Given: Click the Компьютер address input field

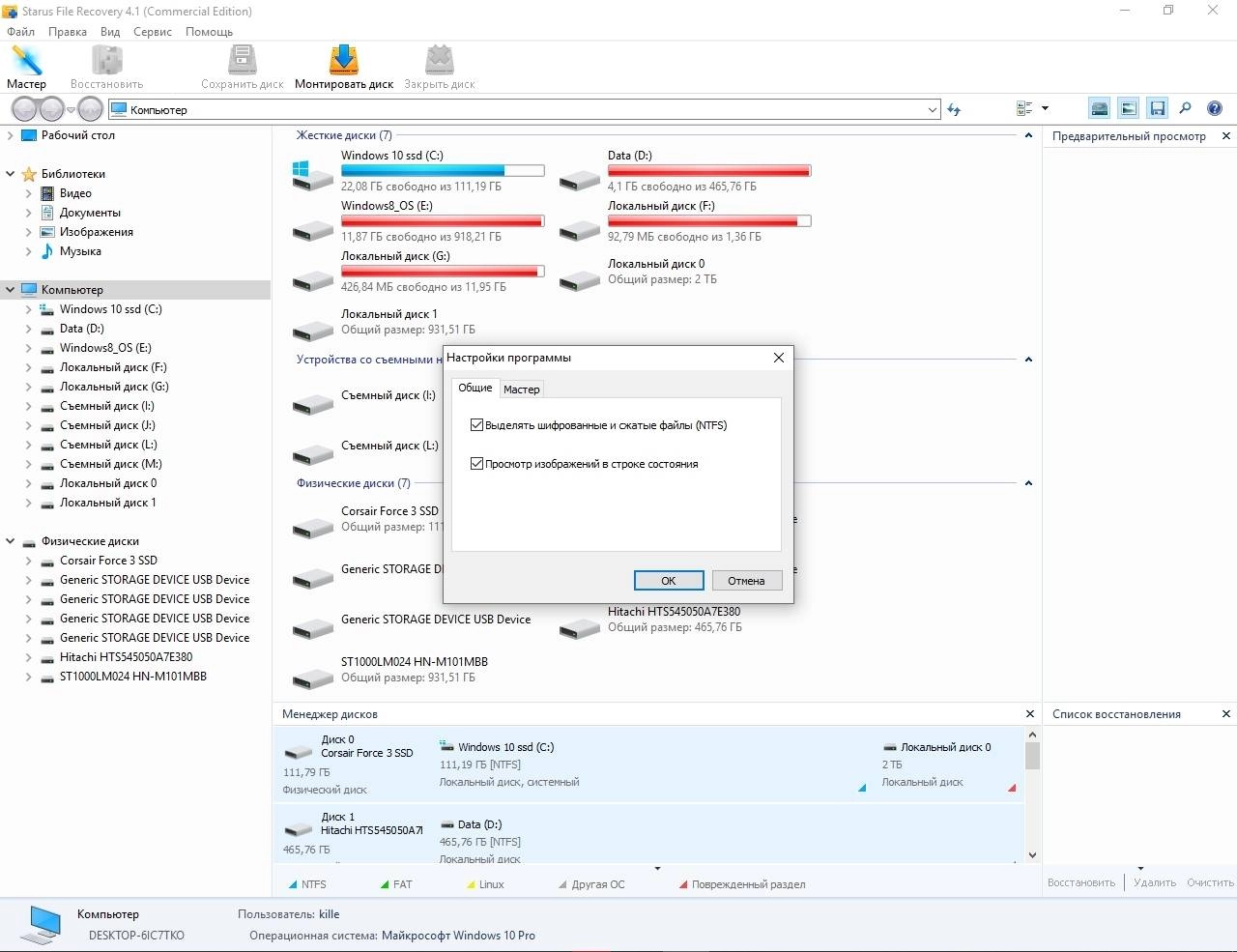Looking at the screenshot, I should (525, 110).
